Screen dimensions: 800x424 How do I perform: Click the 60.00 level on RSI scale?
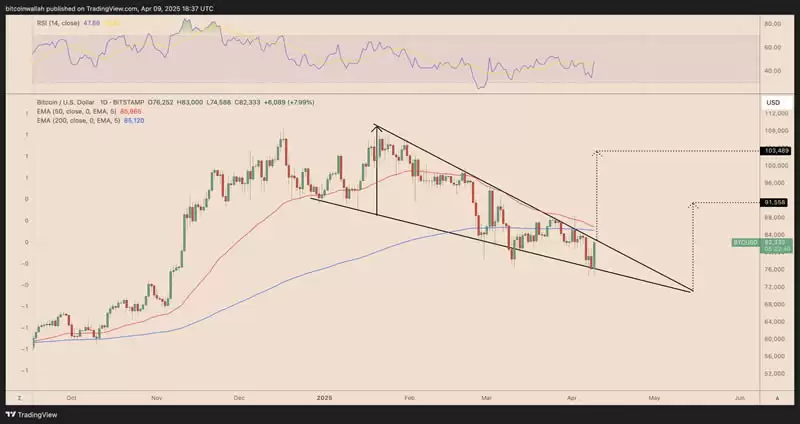[x=772, y=47]
